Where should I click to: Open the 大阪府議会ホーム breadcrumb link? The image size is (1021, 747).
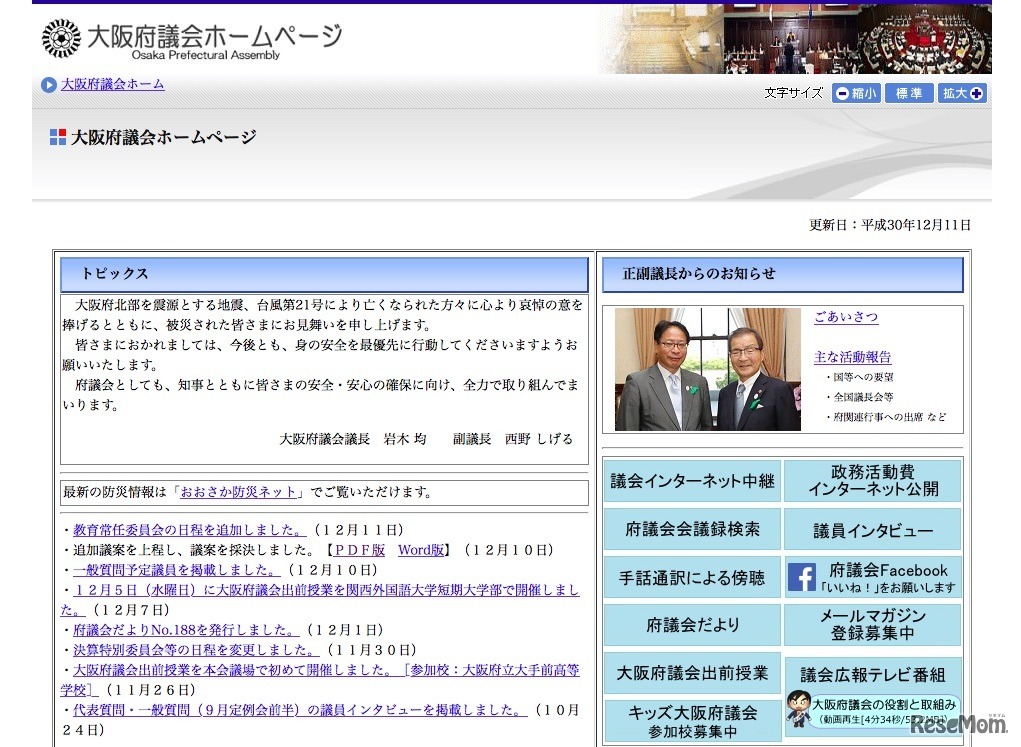coord(112,85)
